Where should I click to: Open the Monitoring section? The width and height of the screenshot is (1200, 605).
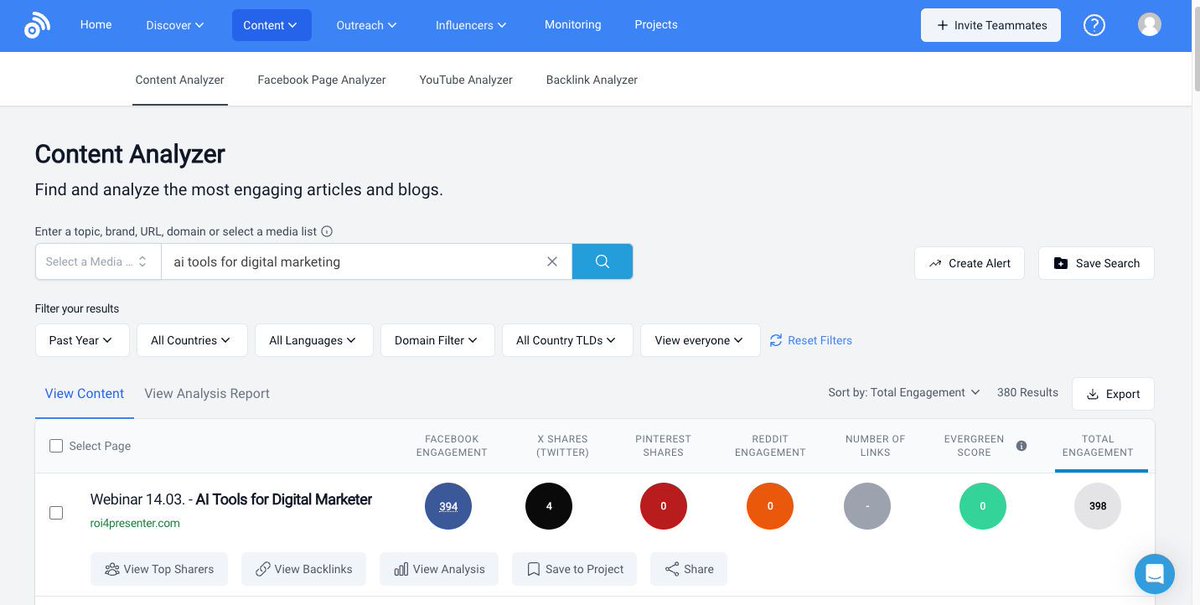(573, 24)
